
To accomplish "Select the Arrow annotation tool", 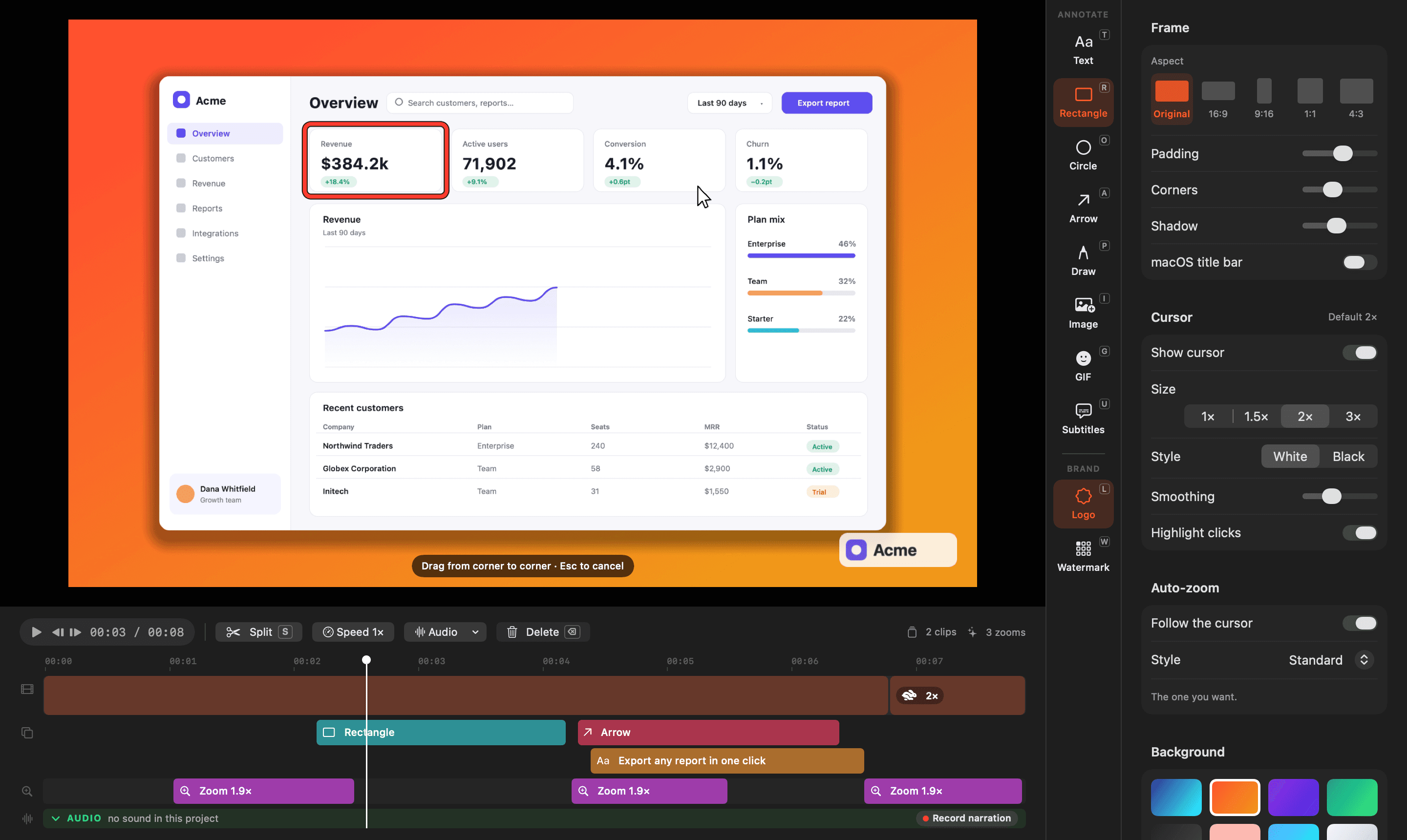I will click(1083, 208).
